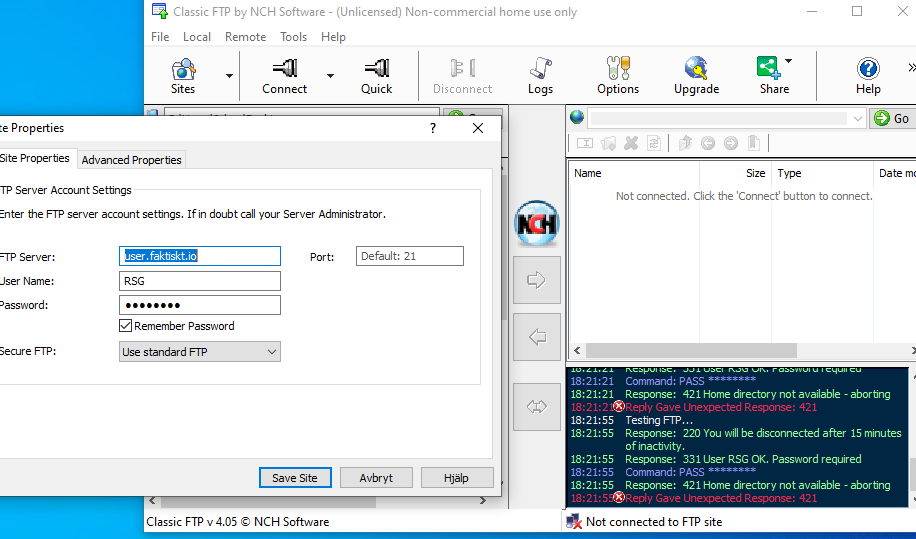Click the NCH logo icon
Screen dimensions: 916x539
[x=537, y=223]
